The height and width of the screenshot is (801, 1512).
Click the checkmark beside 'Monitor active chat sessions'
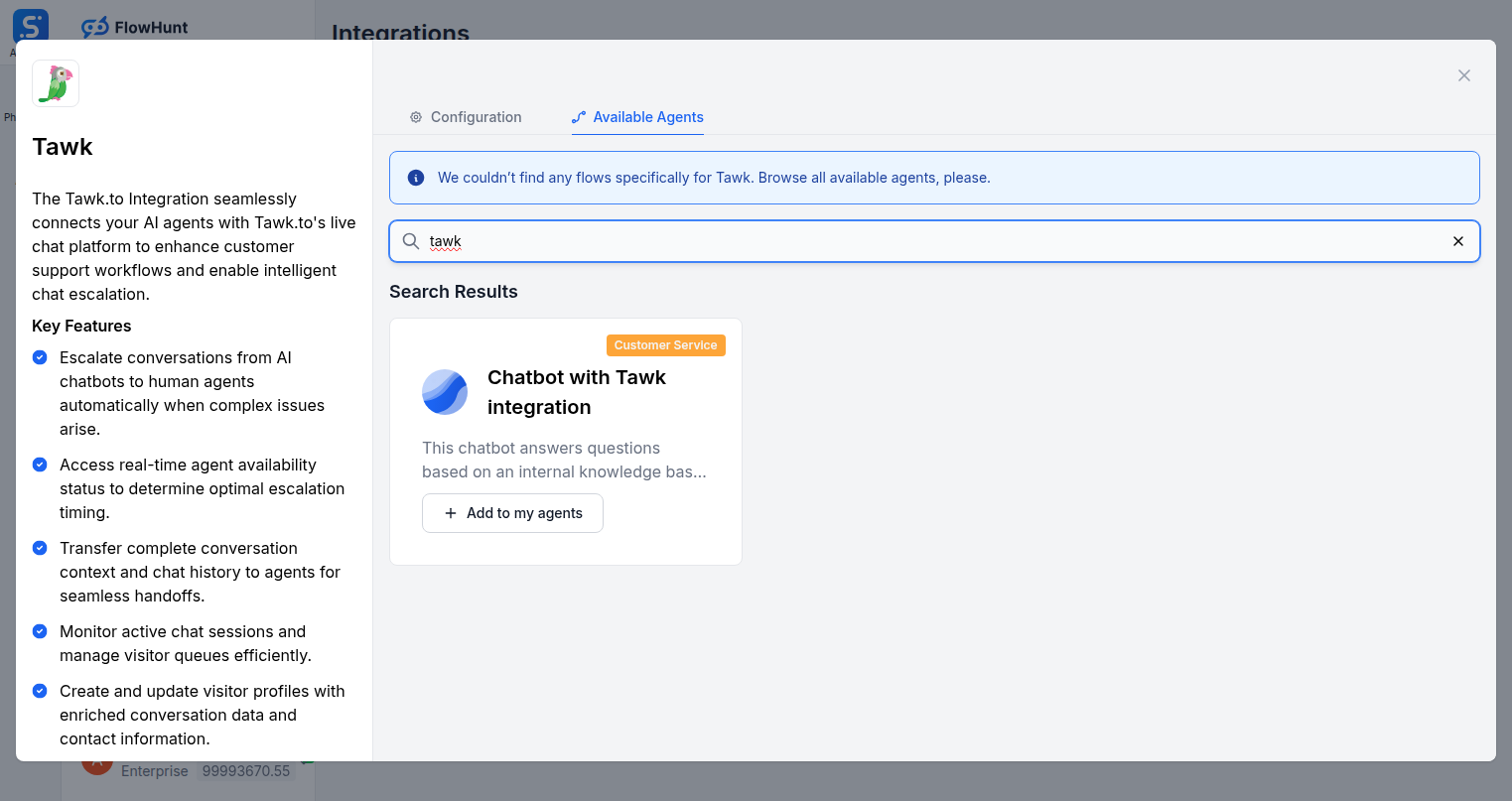[40, 631]
